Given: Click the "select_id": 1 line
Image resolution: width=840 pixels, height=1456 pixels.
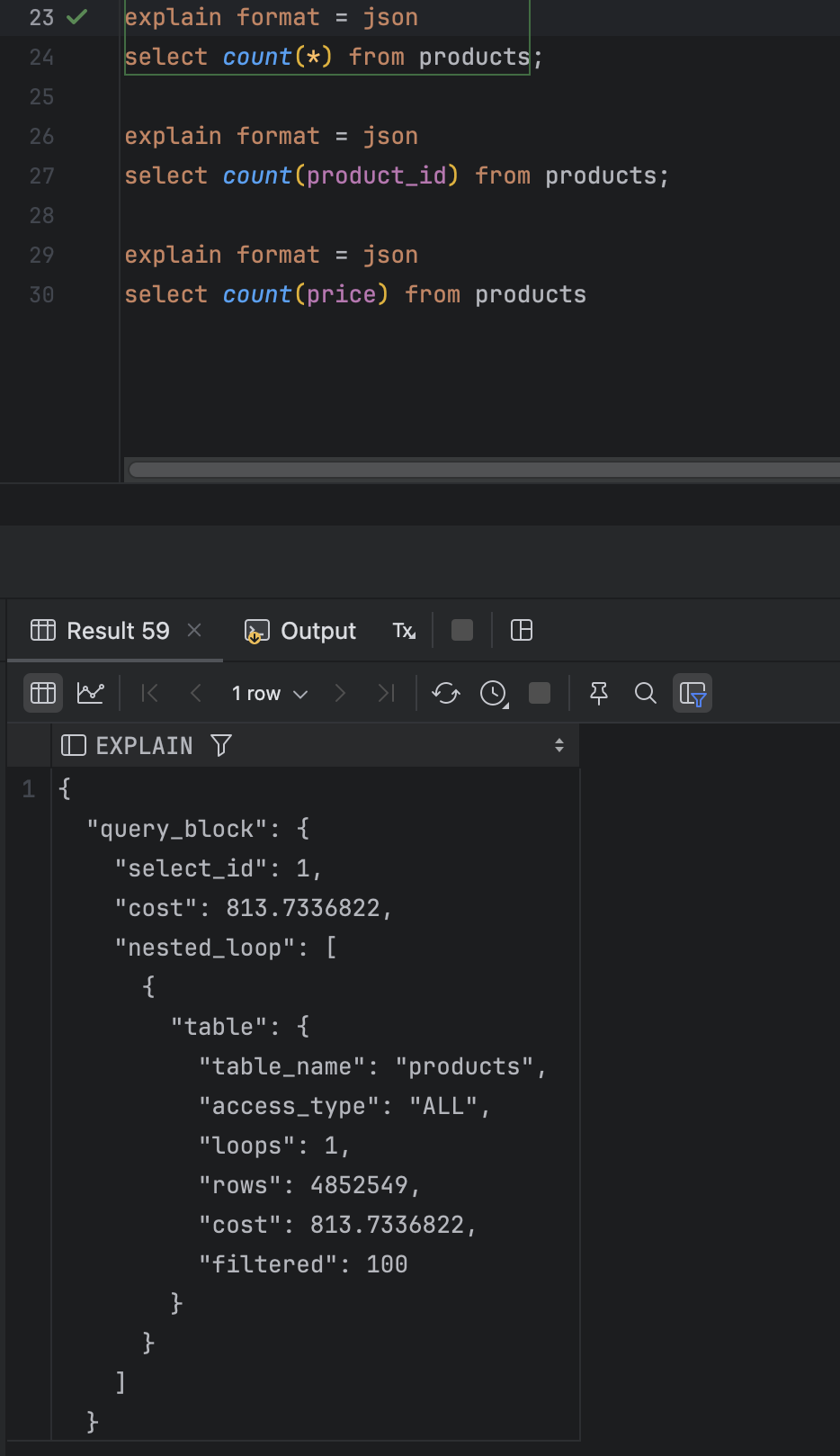Looking at the screenshot, I should [x=218, y=868].
